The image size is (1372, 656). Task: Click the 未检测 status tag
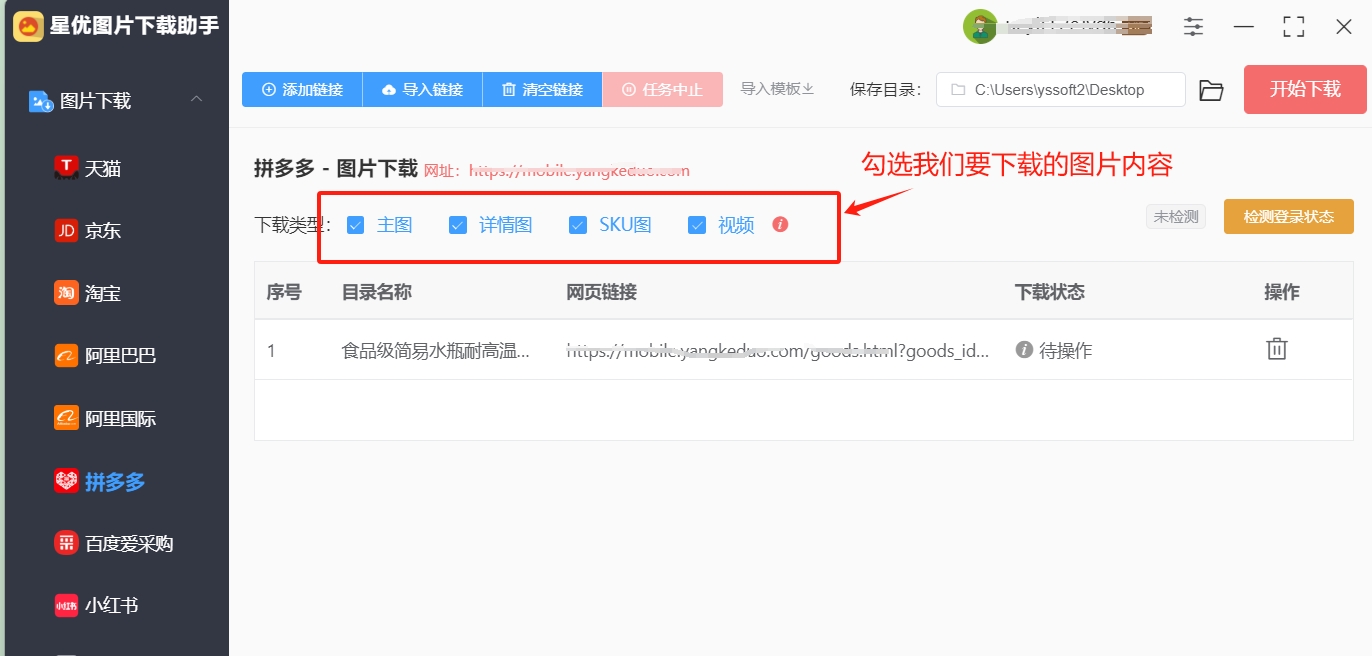point(1176,217)
